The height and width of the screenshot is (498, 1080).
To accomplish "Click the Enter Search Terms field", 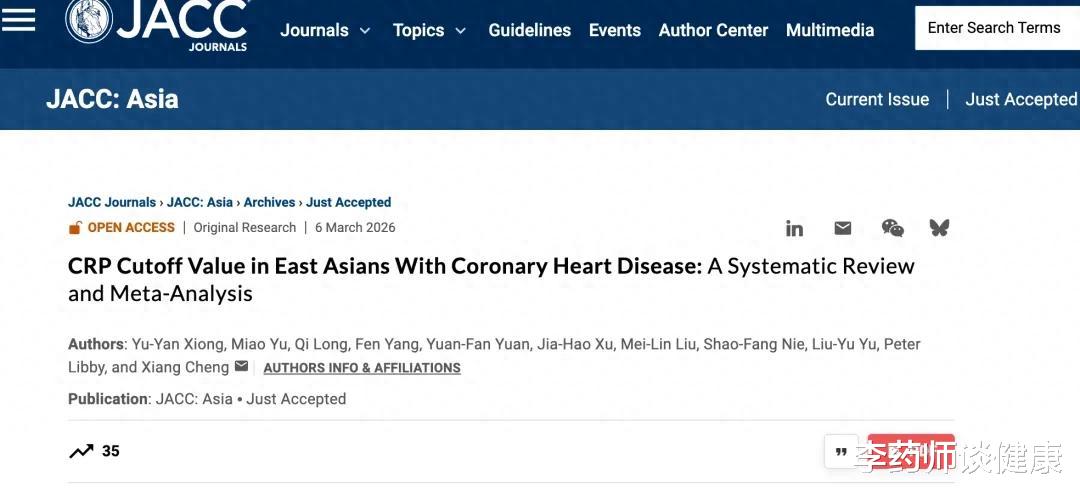I will coord(996,28).
